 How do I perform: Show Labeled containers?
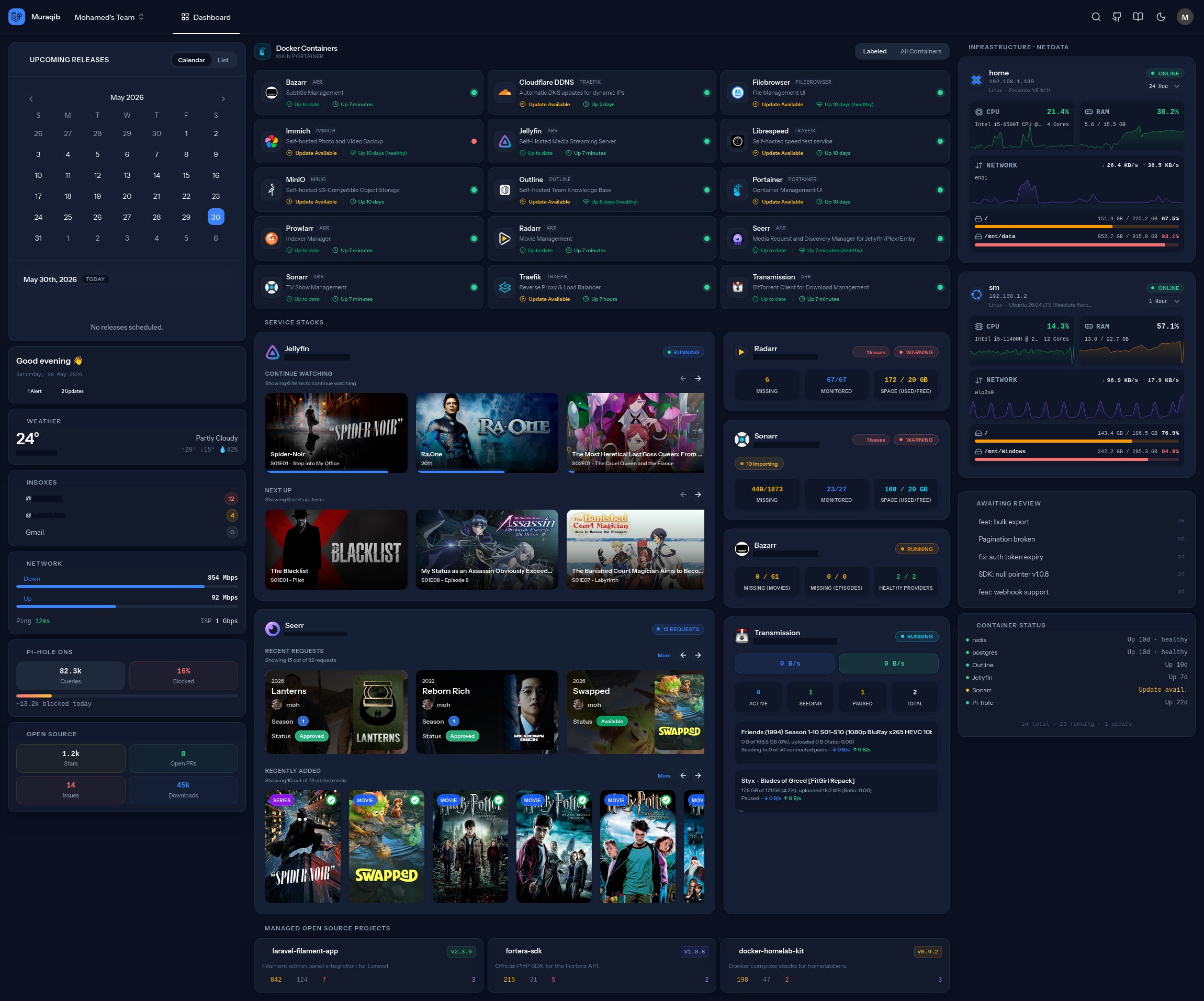click(874, 51)
